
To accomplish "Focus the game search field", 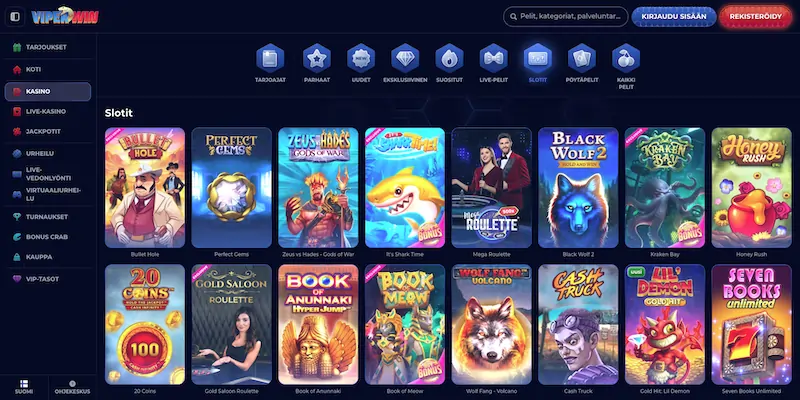I will click(x=566, y=16).
